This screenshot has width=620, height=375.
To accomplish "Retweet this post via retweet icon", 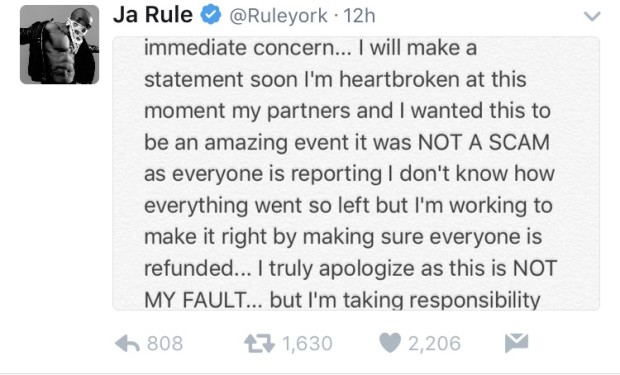I will pyautogui.click(x=259, y=343).
